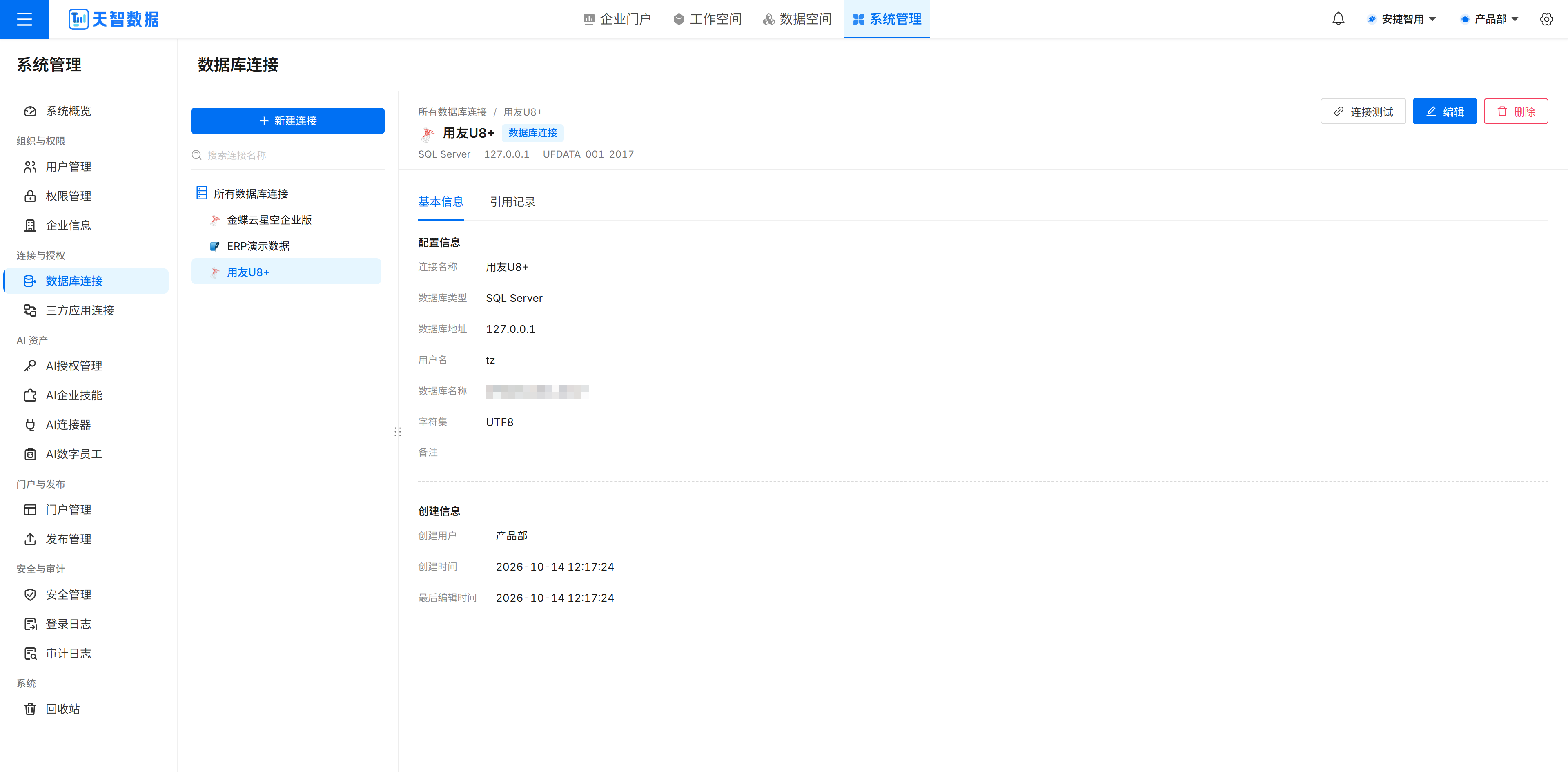Click the panel resize handle dots
Image resolution: width=1568 pixels, height=772 pixels.
(x=397, y=432)
